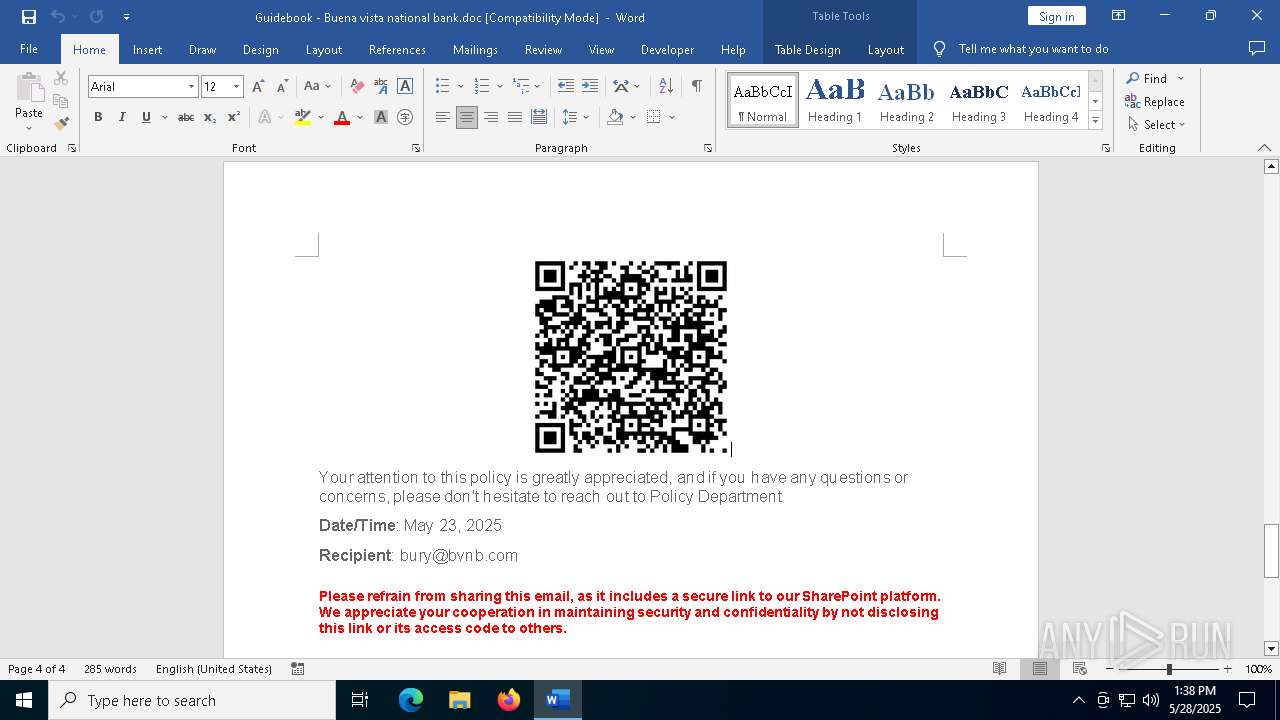This screenshot has height=720, width=1280.
Task: Open the Change Case dropdown
Action: tap(318, 87)
